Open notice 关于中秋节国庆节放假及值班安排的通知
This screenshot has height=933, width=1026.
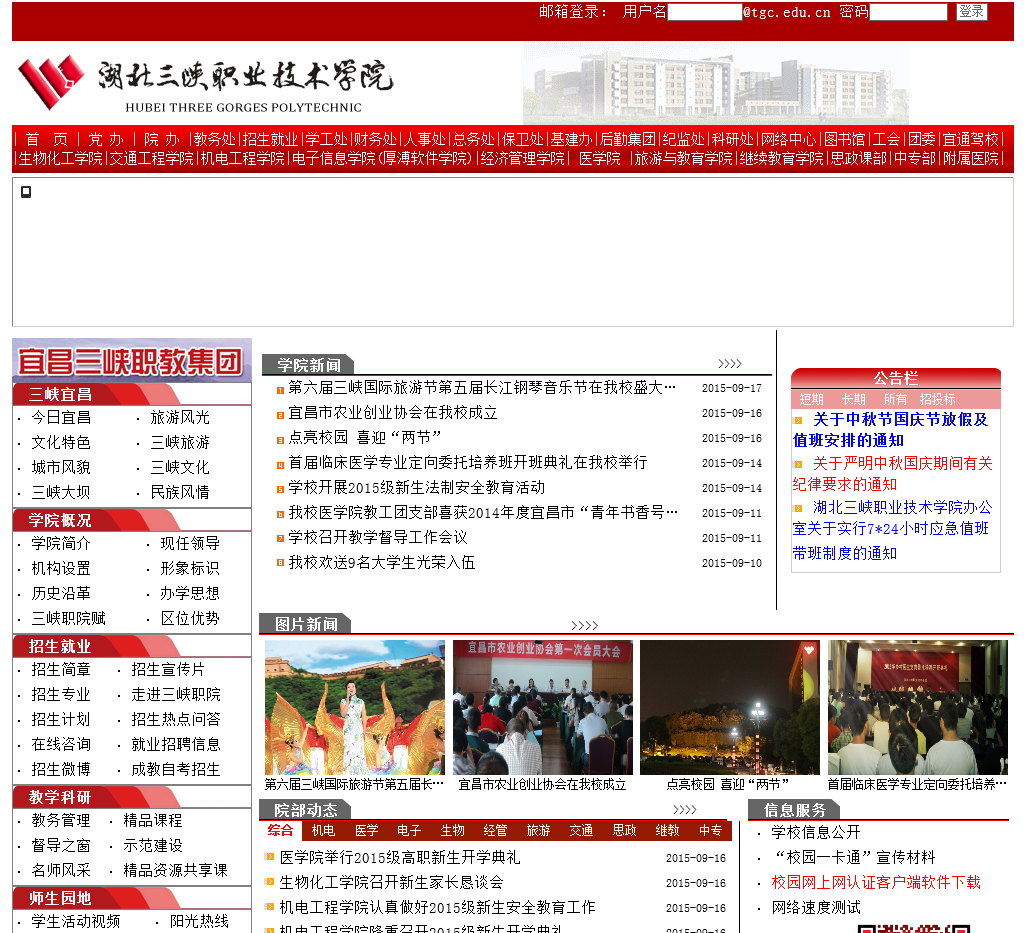pos(891,430)
